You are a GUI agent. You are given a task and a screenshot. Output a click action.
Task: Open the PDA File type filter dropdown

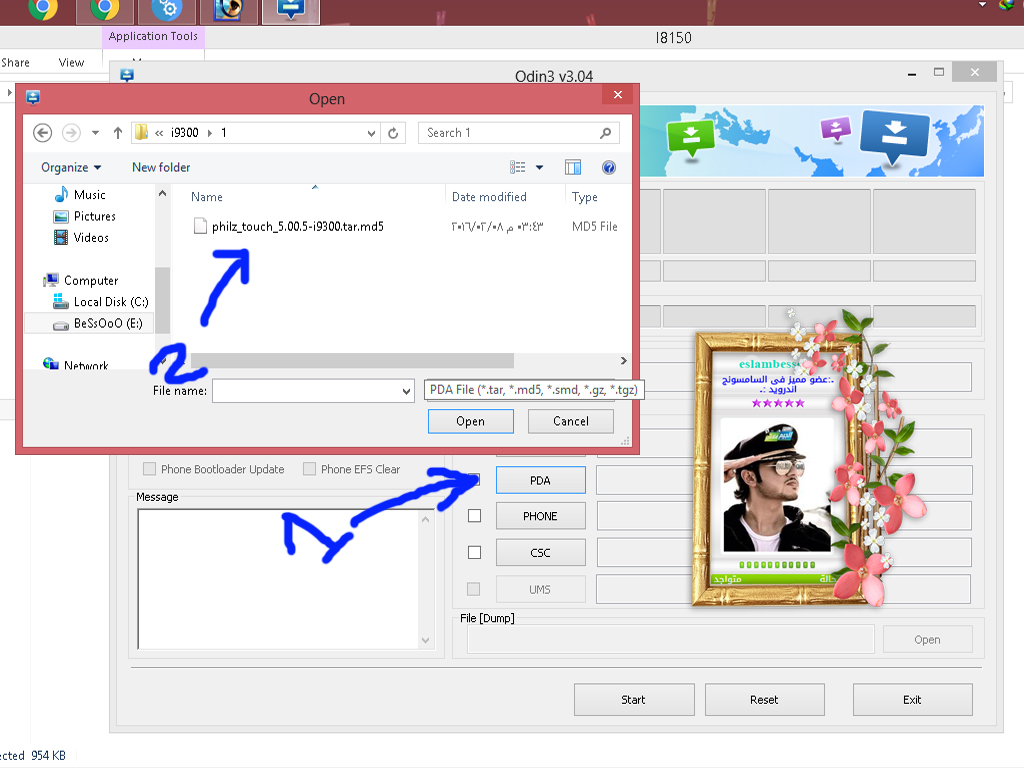pyautogui.click(x=534, y=390)
